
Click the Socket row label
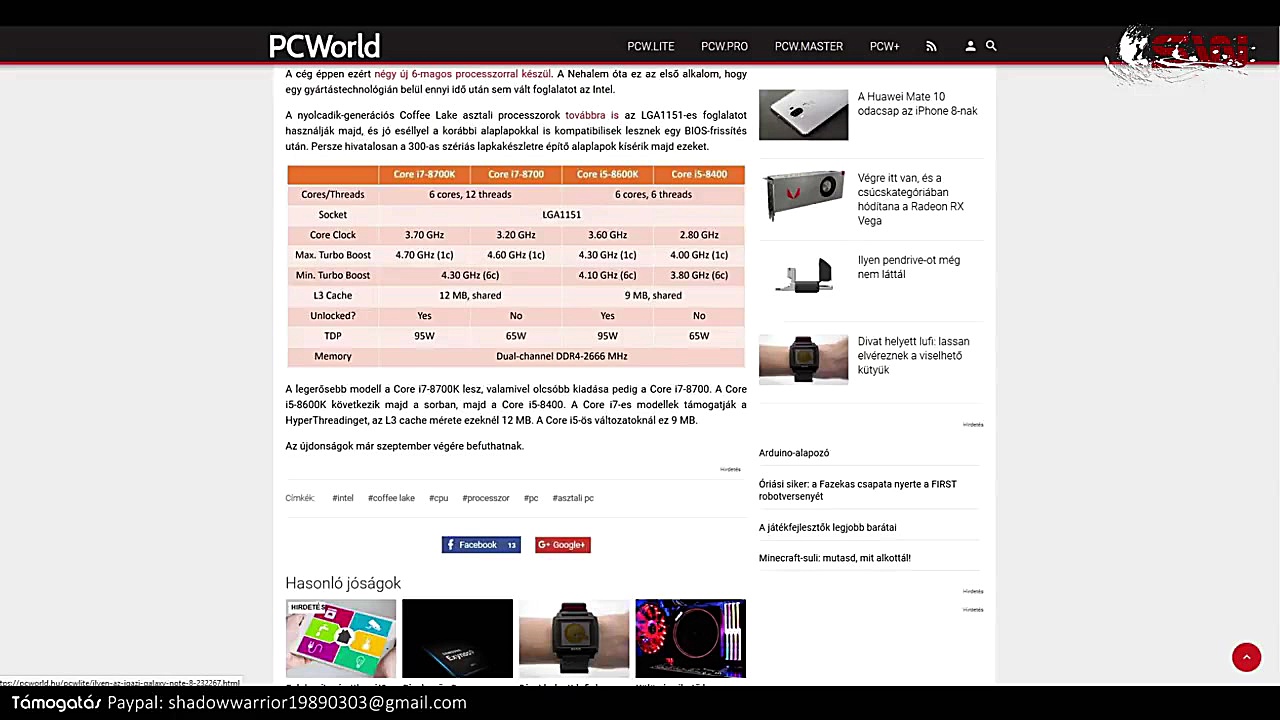coord(333,215)
